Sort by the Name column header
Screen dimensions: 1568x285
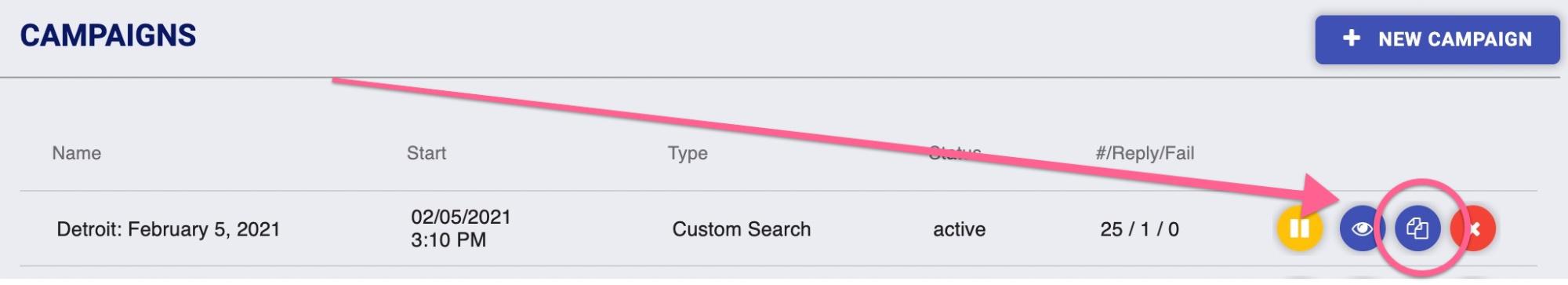coord(77,153)
